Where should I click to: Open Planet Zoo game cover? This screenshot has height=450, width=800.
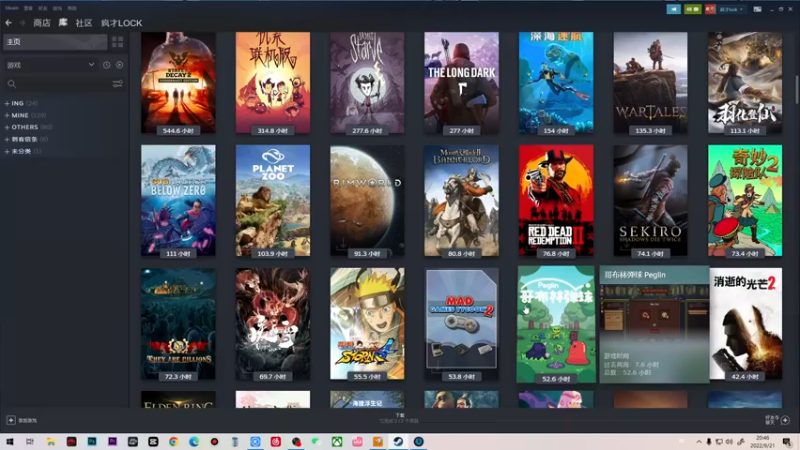point(272,201)
